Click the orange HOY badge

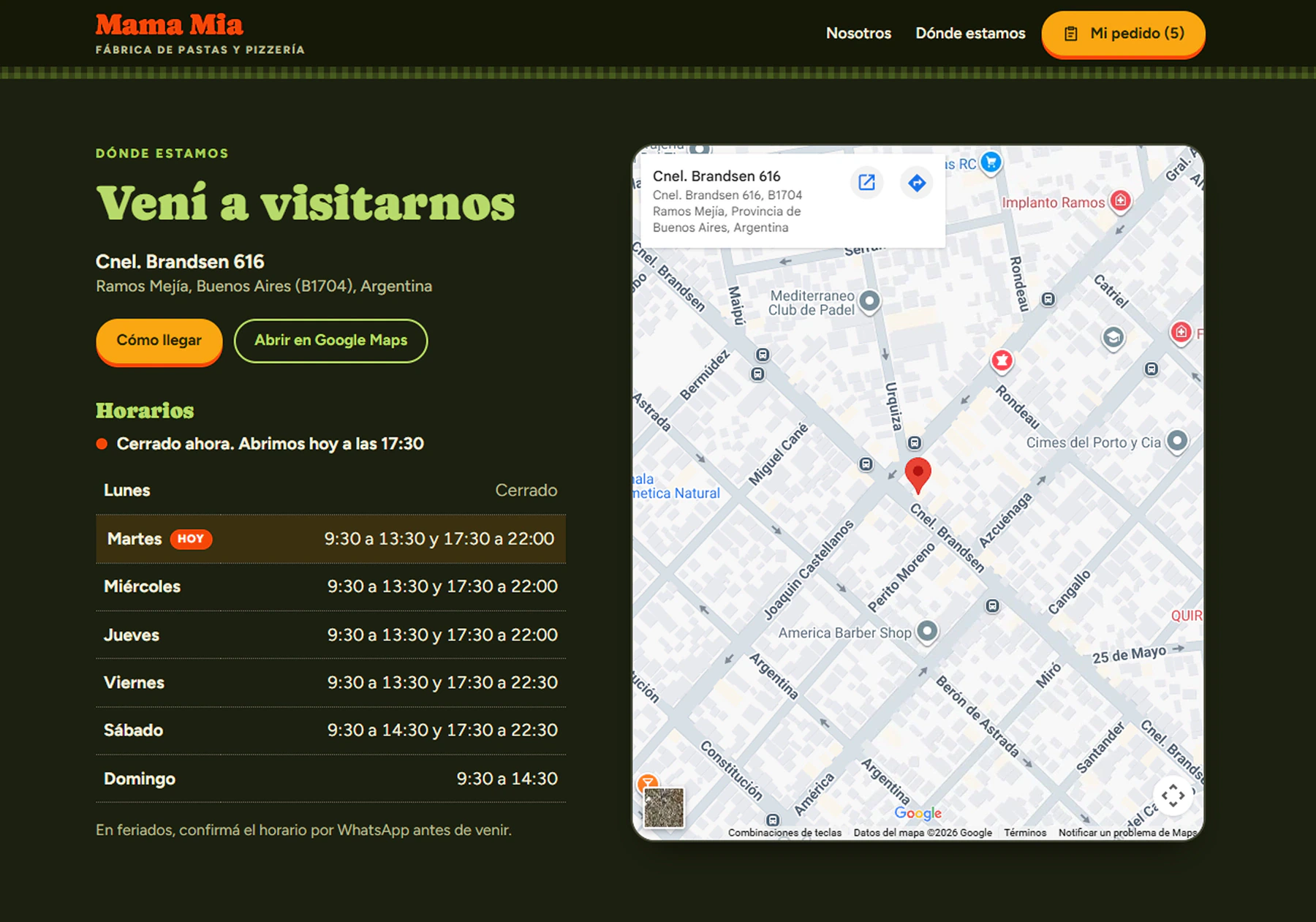(191, 539)
